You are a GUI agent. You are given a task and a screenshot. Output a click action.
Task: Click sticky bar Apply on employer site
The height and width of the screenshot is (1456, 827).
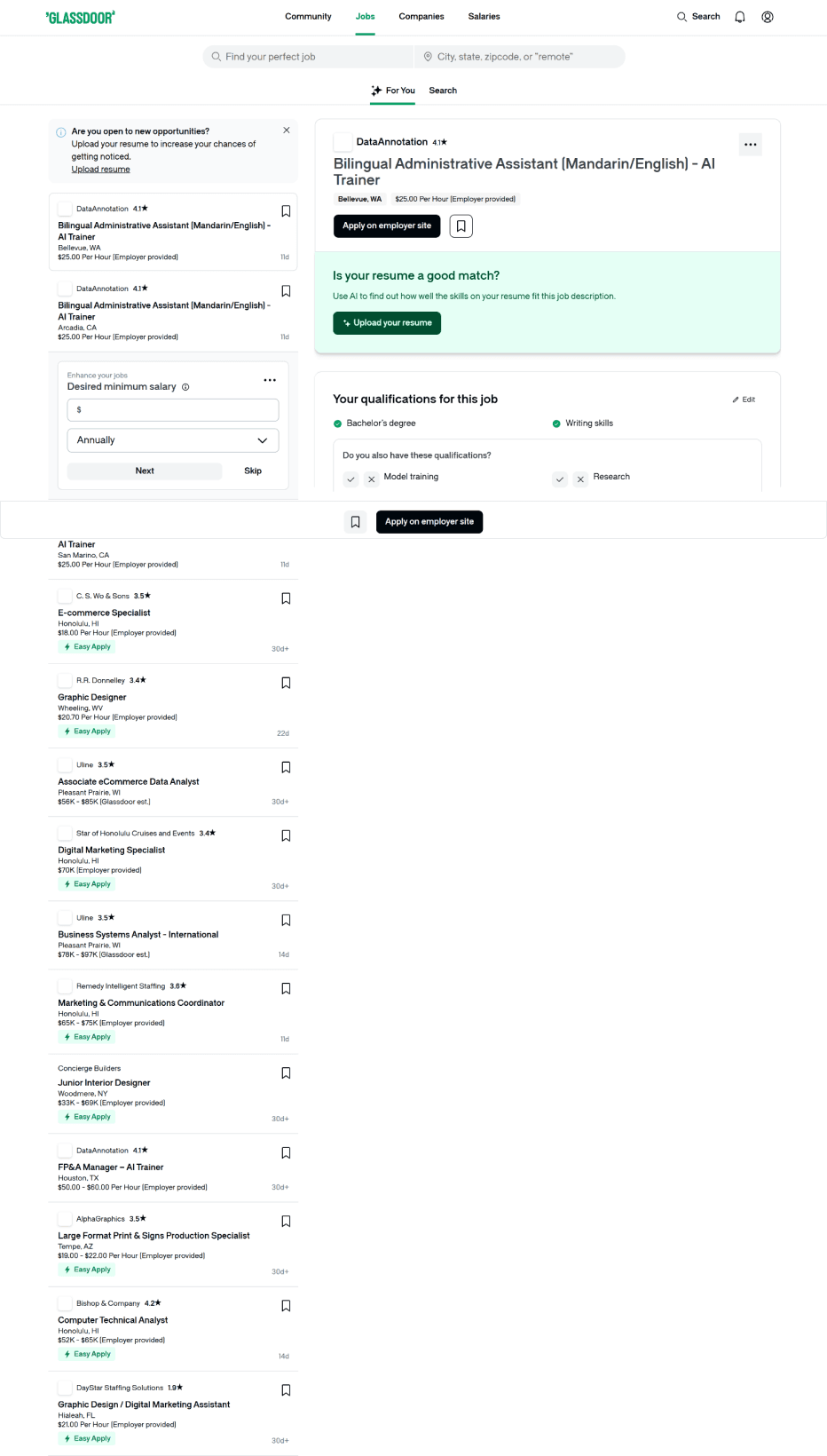pyautogui.click(x=429, y=522)
